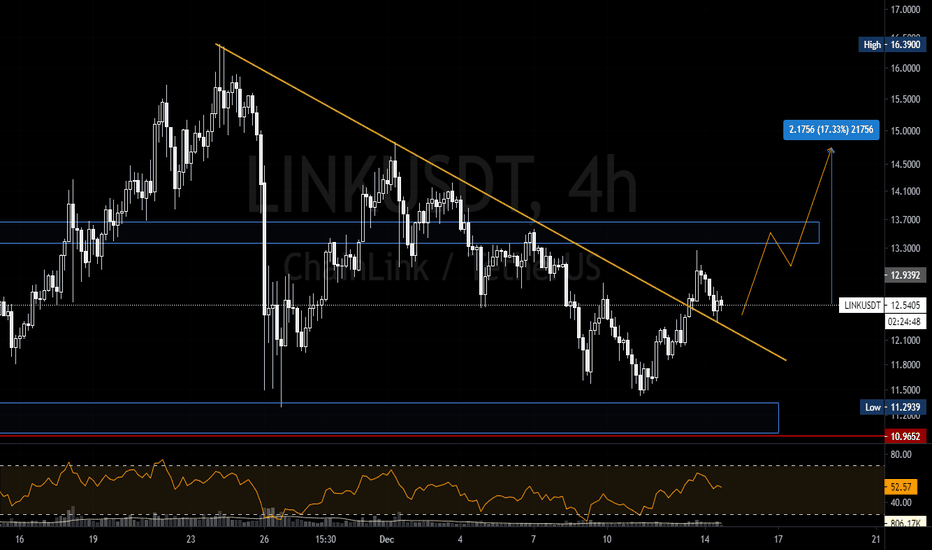Viewport: 932px width, 550px height.
Task: Click the 14 date on time axis
Action: point(704,539)
